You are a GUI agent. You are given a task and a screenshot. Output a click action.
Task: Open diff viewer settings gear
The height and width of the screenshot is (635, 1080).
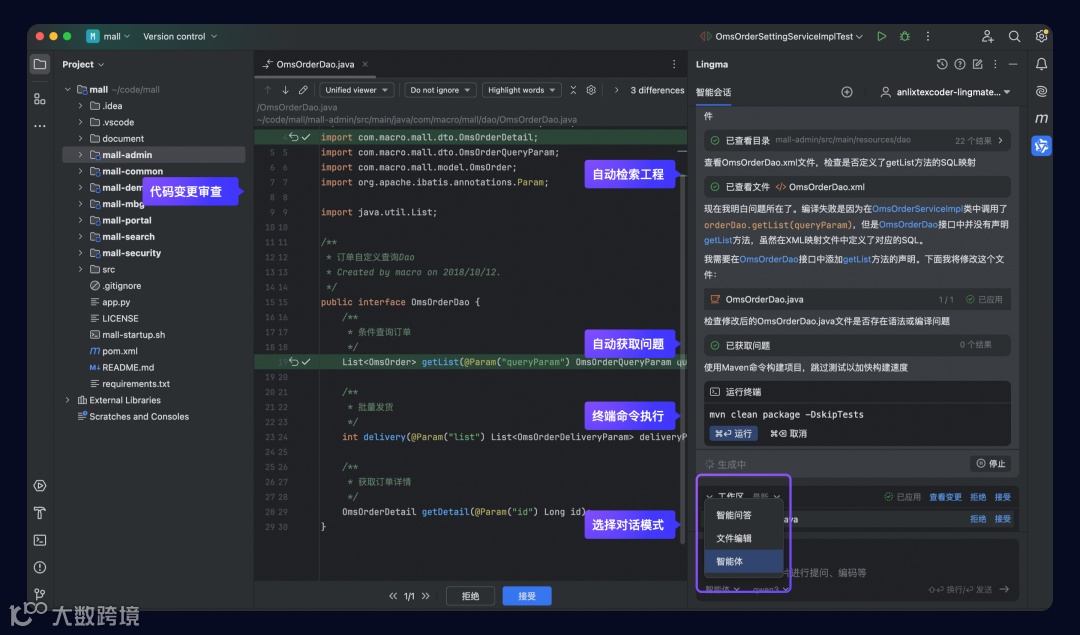pyautogui.click(x=591, y=90)
